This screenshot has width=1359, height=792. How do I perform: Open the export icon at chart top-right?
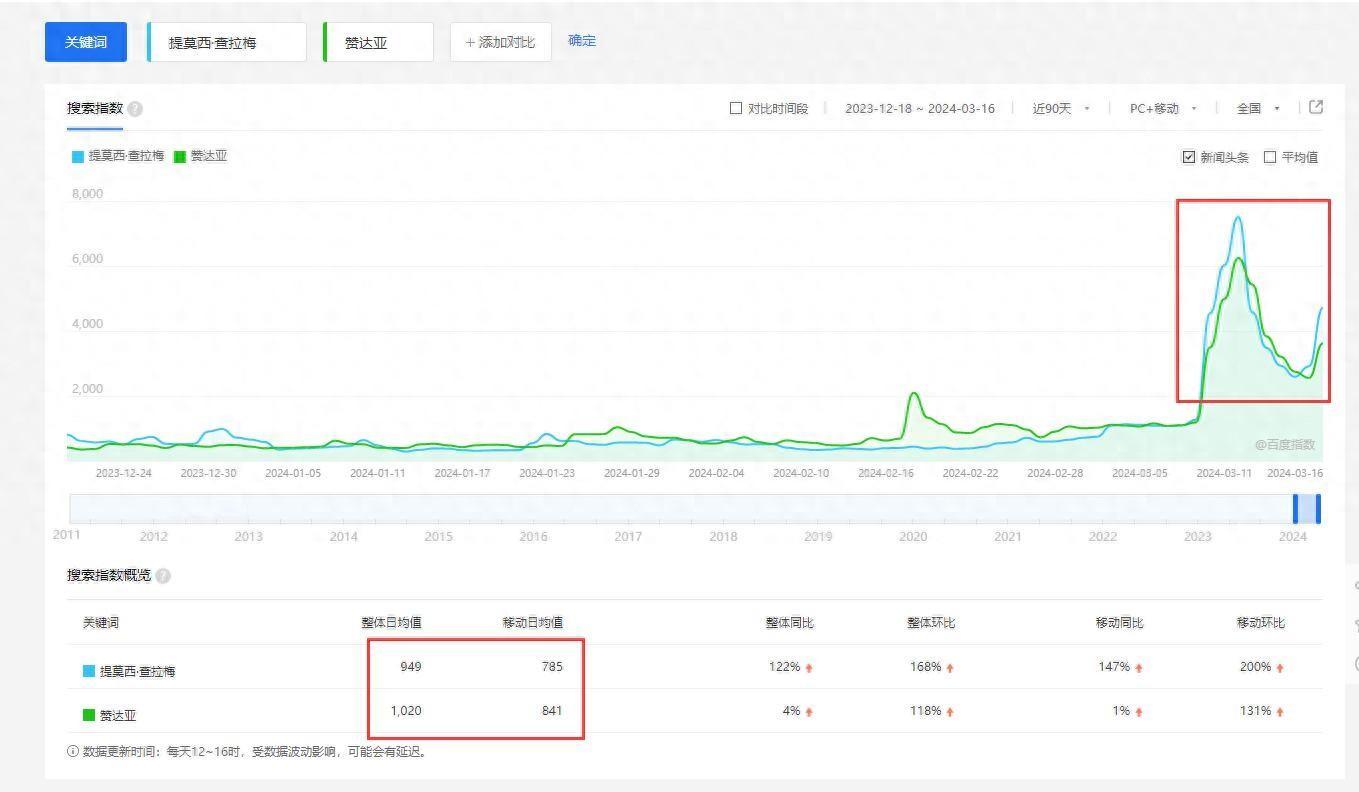point(1316,108)
